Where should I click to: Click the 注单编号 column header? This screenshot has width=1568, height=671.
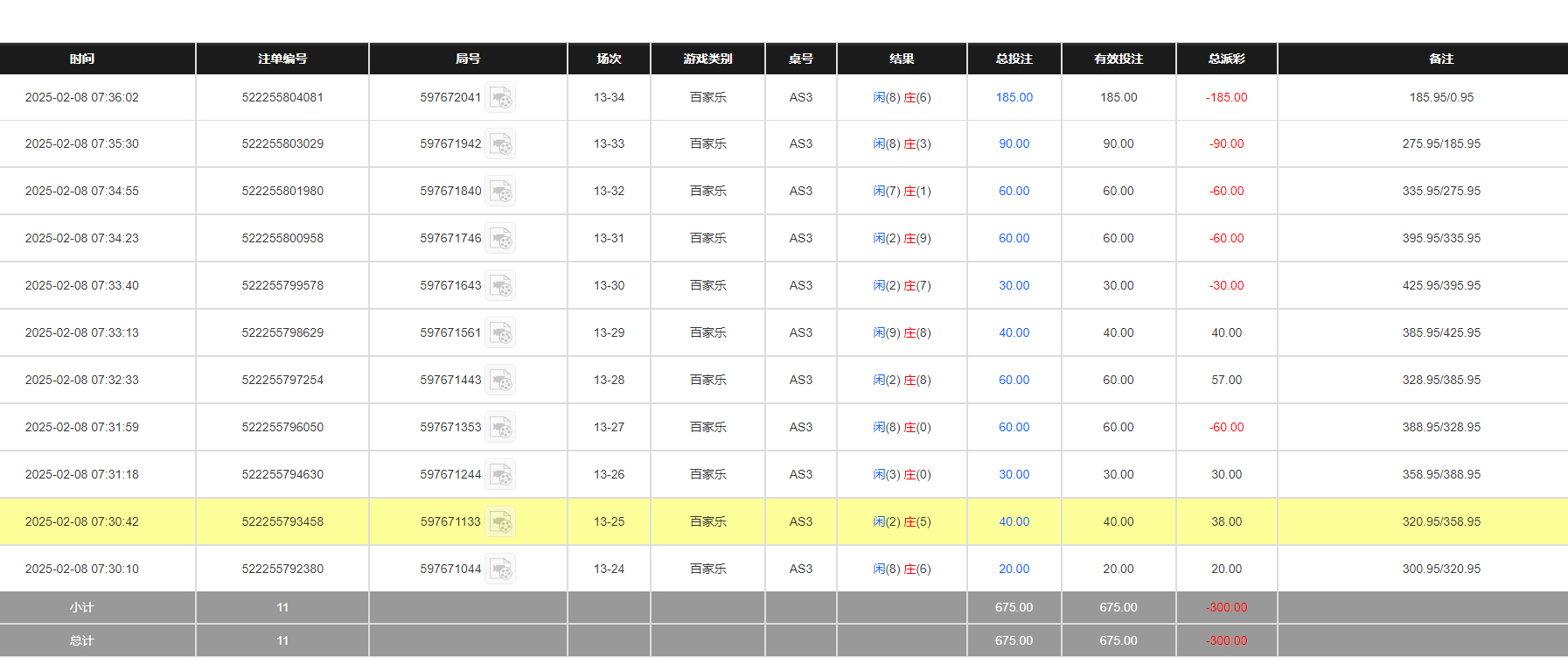(282, 59)
